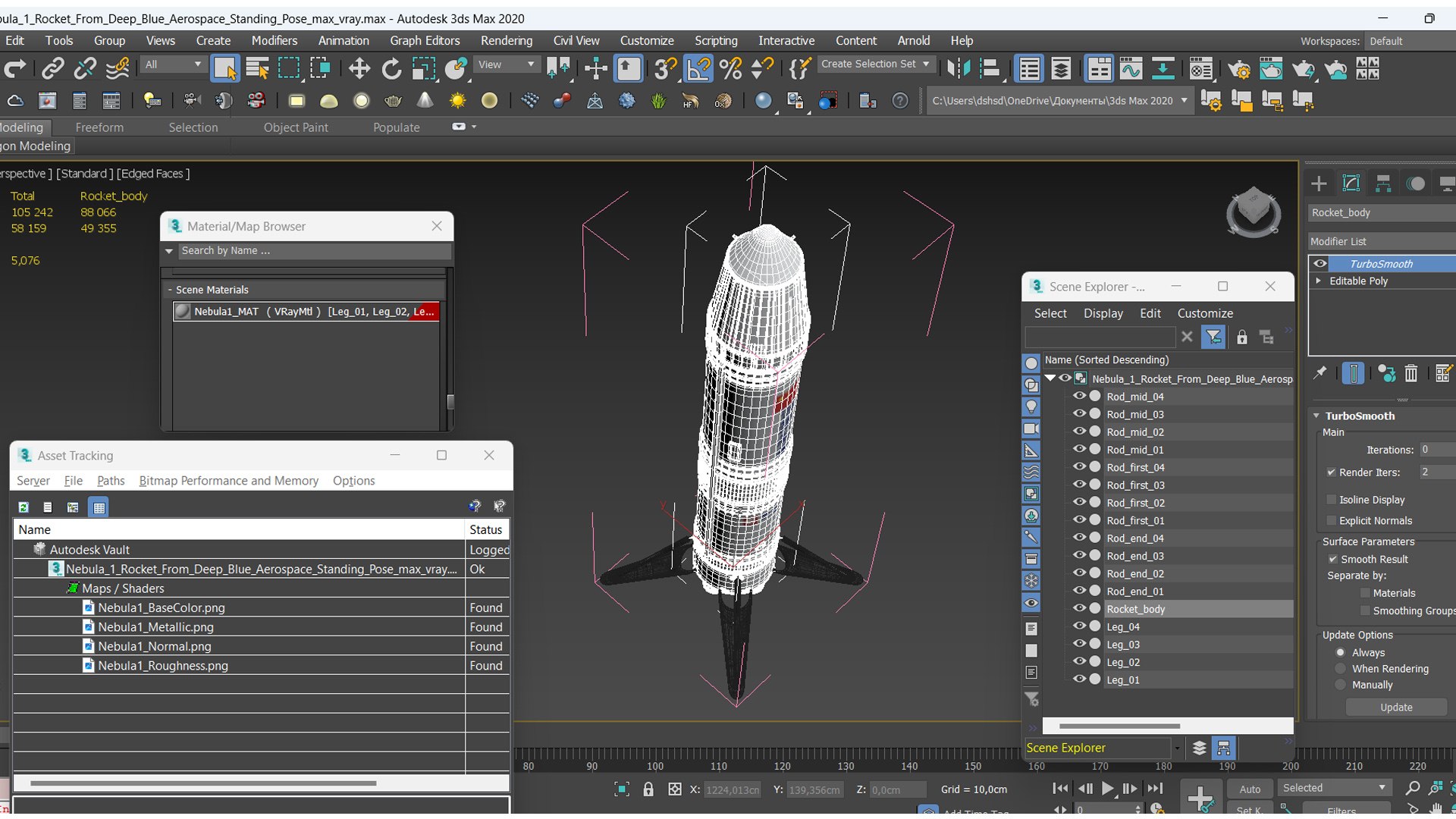The image size is (1456, 819).
Task: Select the When Rendering radio option
Action: [1341, 669]
